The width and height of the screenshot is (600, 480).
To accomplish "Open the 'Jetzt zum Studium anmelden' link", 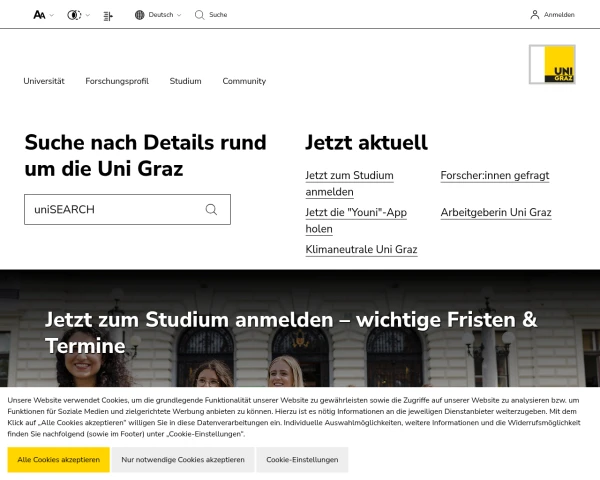I will coord(349,184).
